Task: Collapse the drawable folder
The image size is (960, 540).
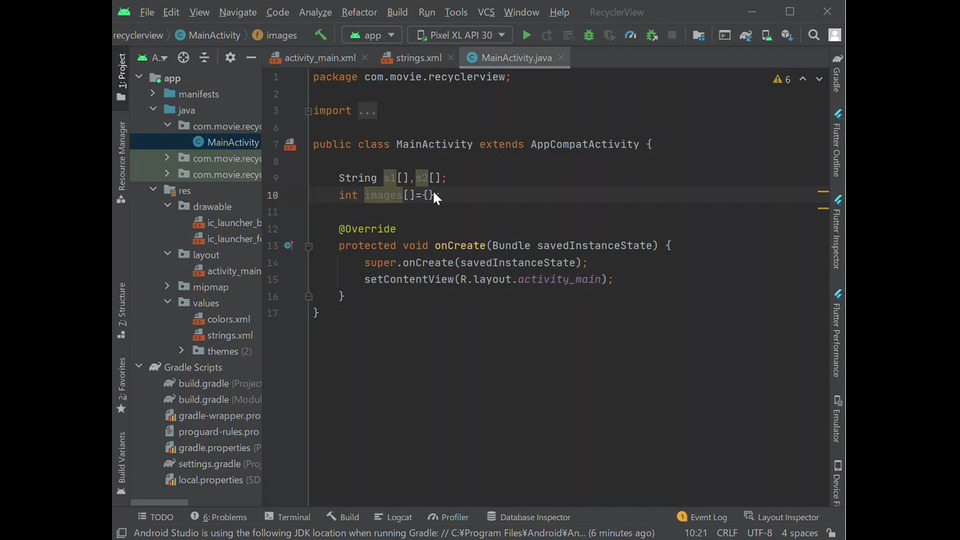Action: pyautogui.click(x=168, y=207)
